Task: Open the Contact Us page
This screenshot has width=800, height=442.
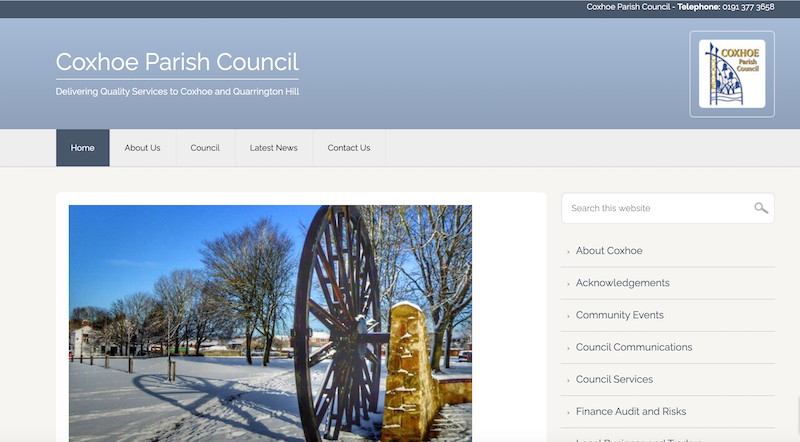Action: (349, 148)
